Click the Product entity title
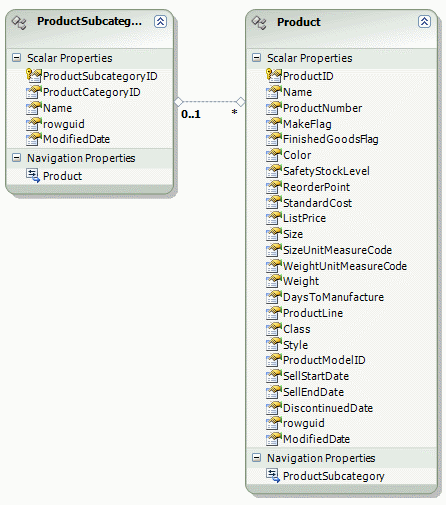The height and width of the screenshot is (505, 446). coord(299,22)
